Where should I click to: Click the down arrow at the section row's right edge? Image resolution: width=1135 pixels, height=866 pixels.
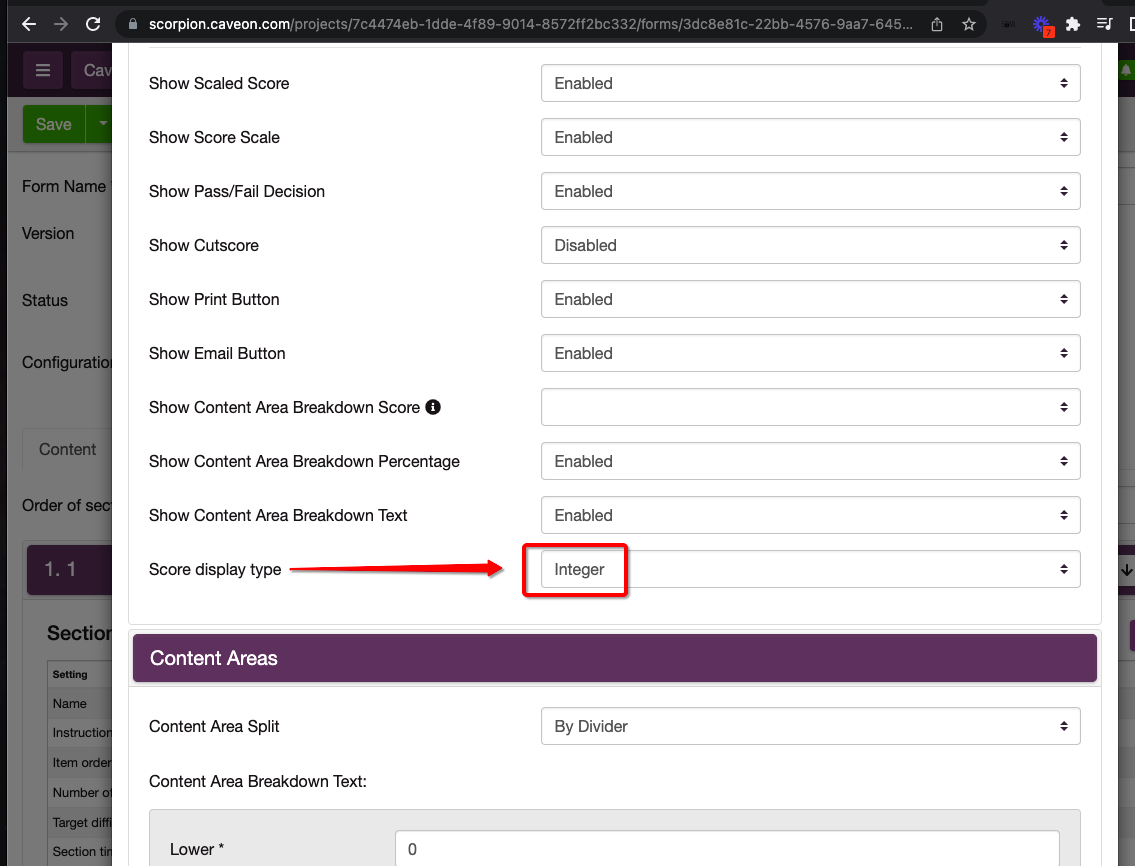pos(1126,570)
